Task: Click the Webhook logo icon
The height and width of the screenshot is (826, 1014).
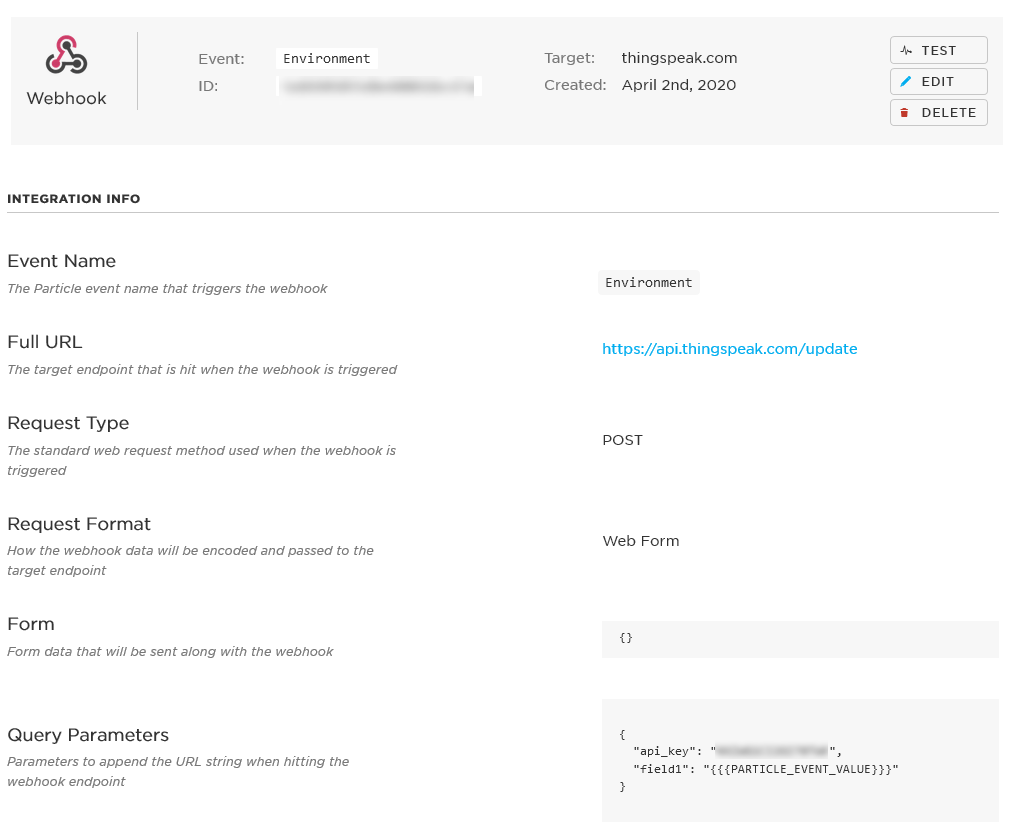Action: (66, 55)
